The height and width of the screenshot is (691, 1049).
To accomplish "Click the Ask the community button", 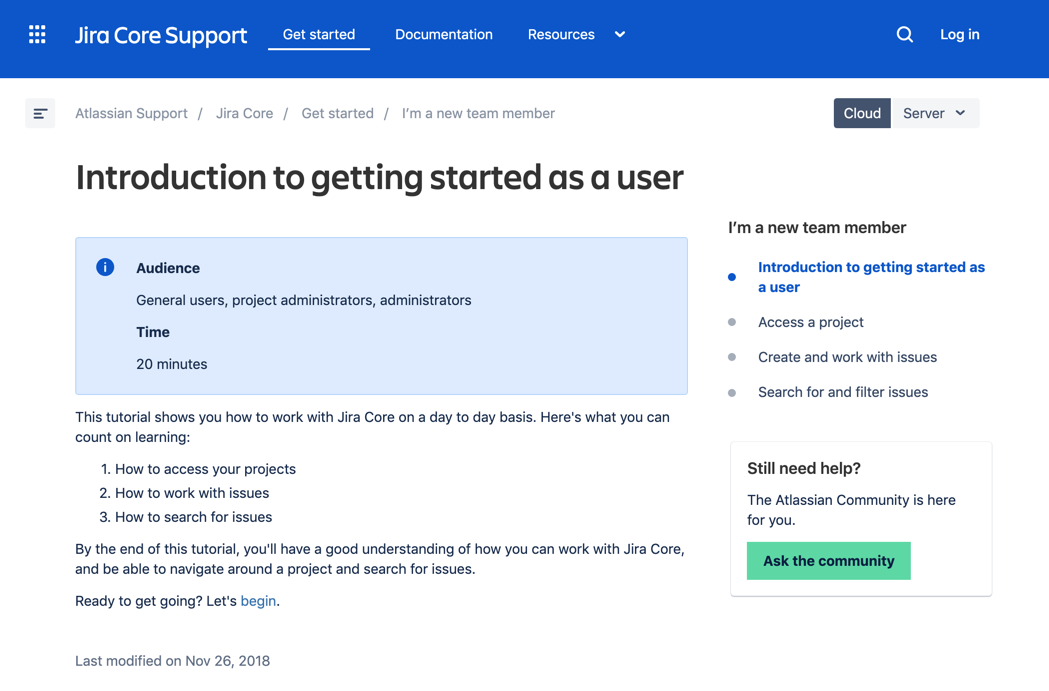I will pyautogui.click(x=828, y=561).
